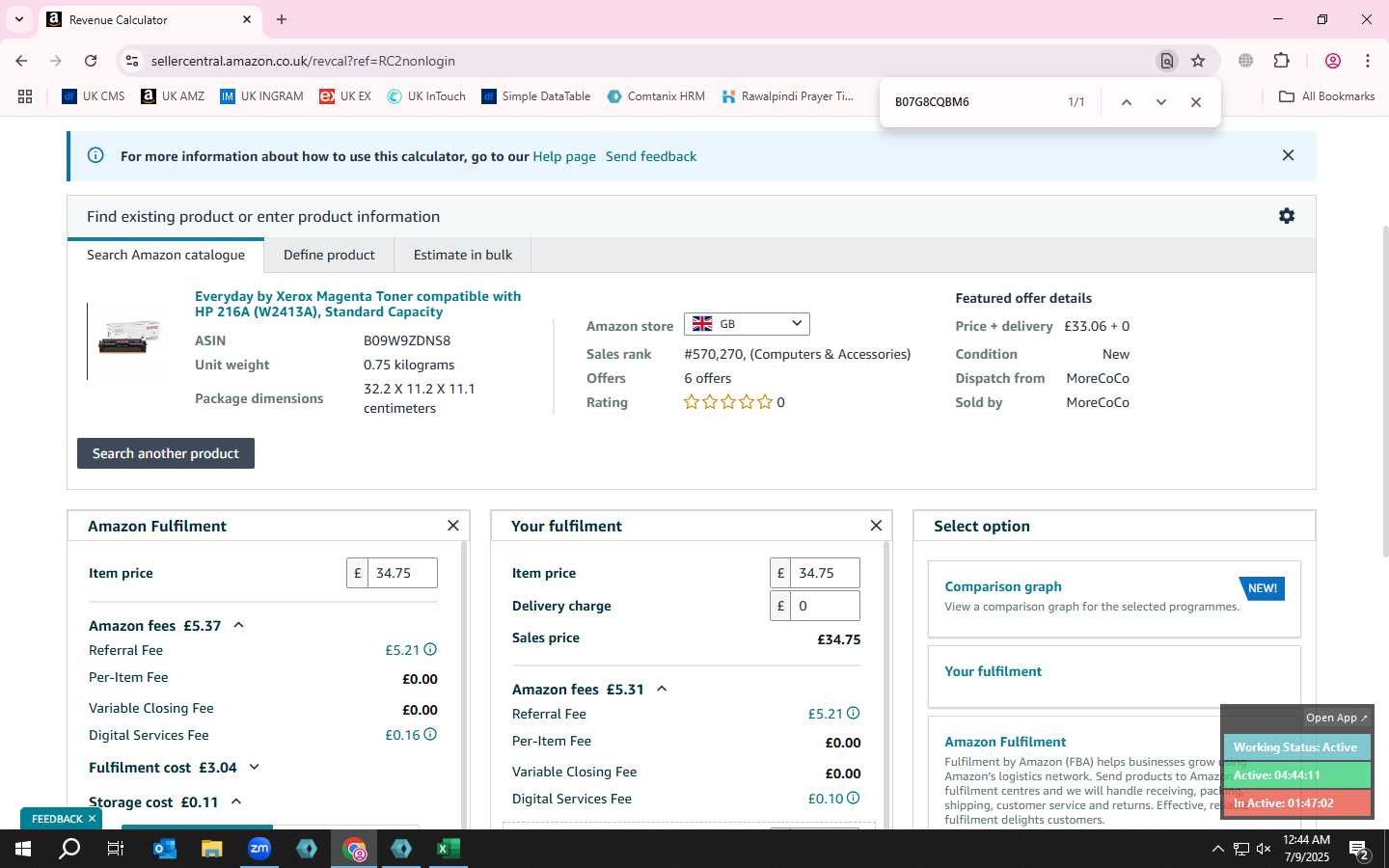Open Windows Start menu
This screenshot has width=1389, height=868.
[23, 849]
